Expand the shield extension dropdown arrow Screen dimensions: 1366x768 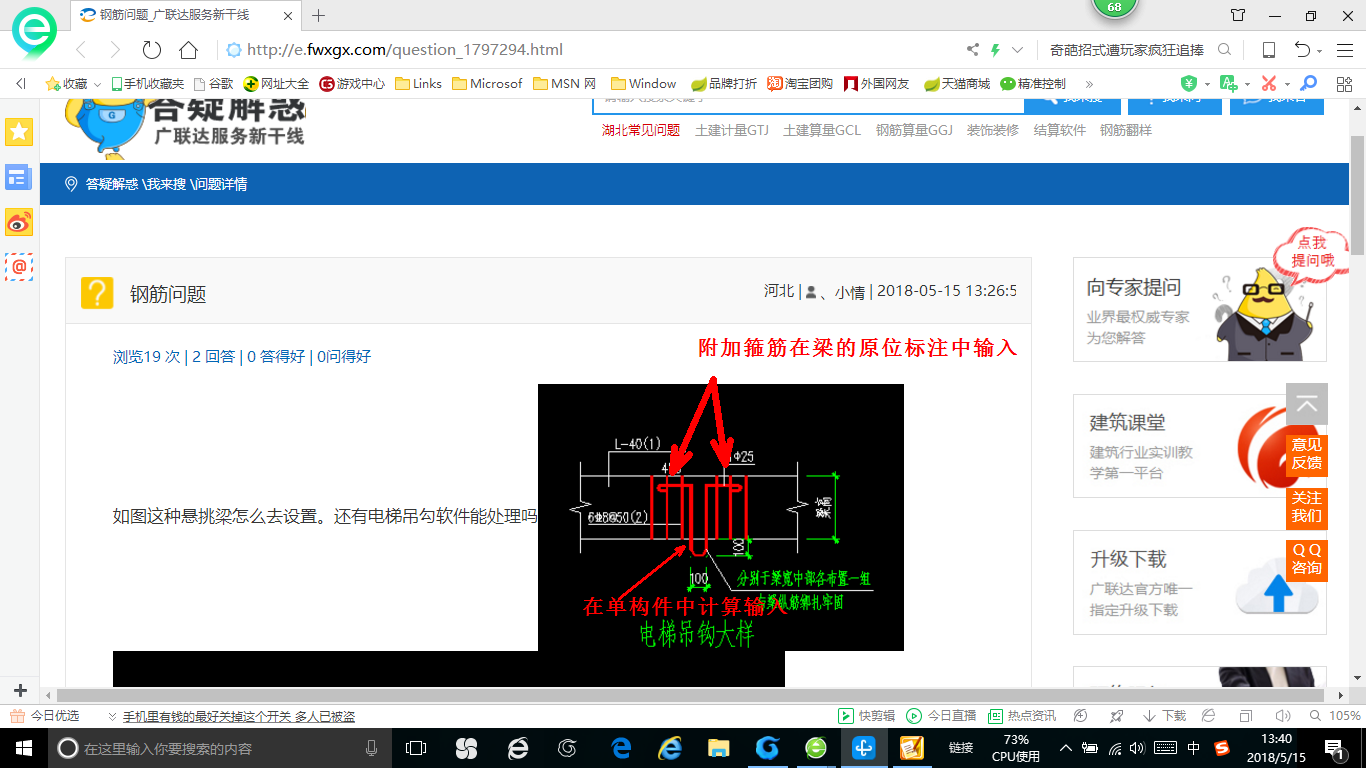[x=1207, y=84]
